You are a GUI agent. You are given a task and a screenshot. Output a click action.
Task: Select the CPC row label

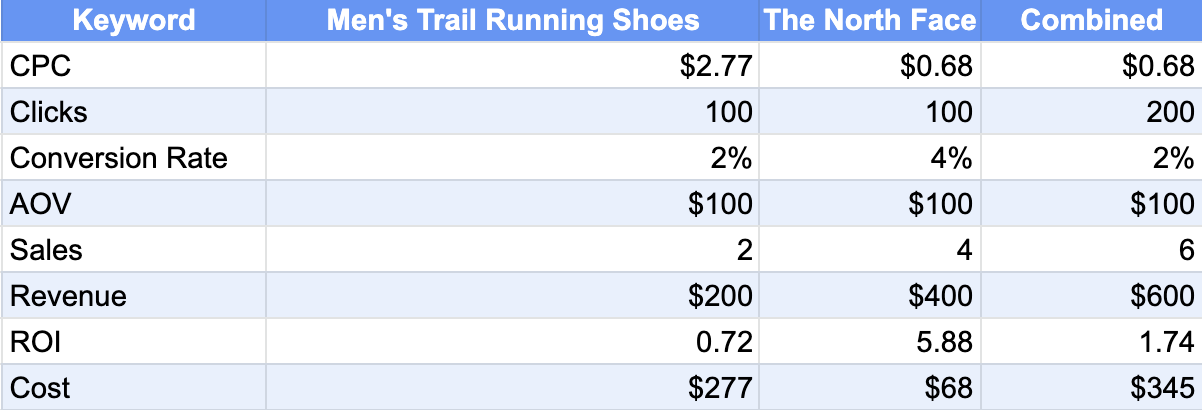(133, 66)
